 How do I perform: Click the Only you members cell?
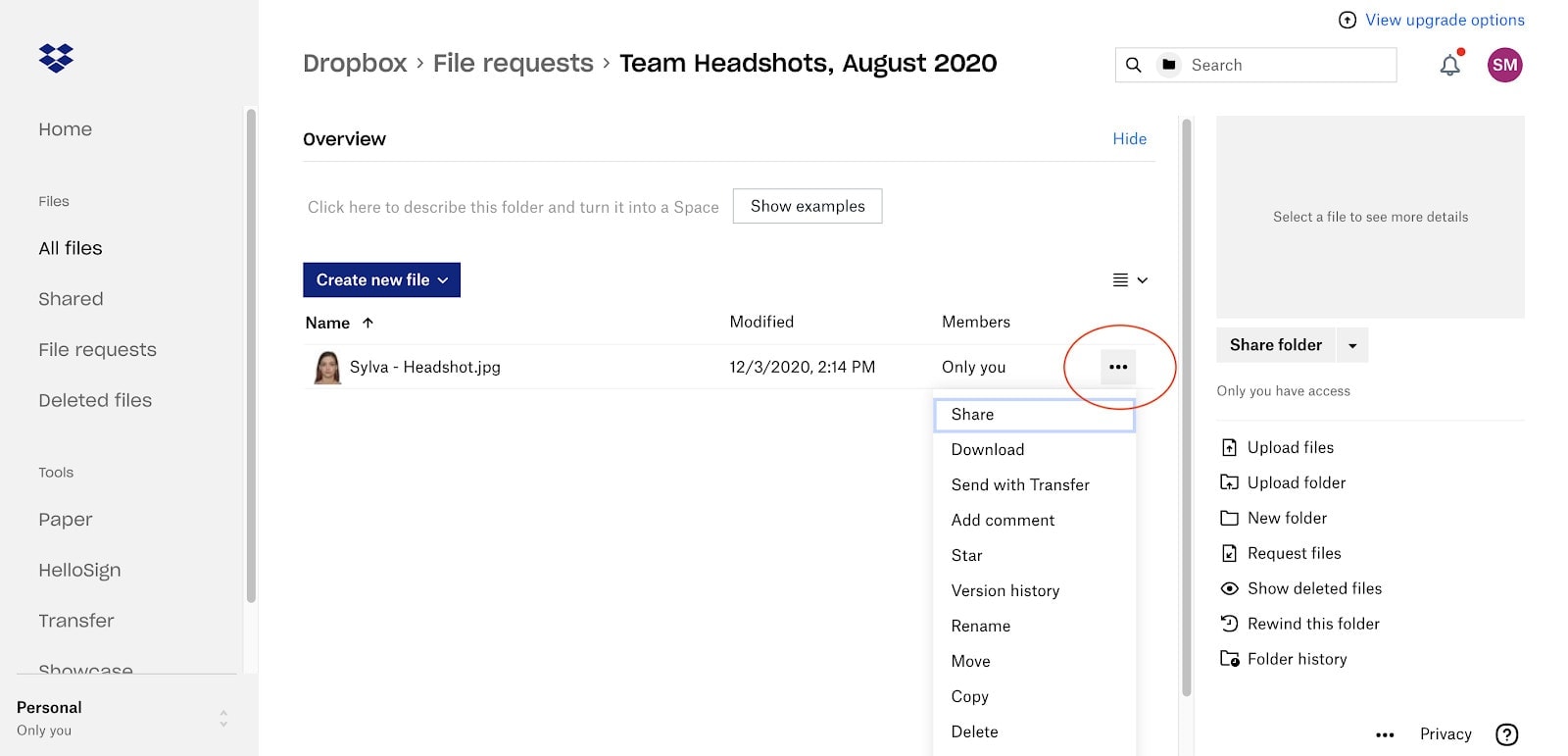click(974, 367)
